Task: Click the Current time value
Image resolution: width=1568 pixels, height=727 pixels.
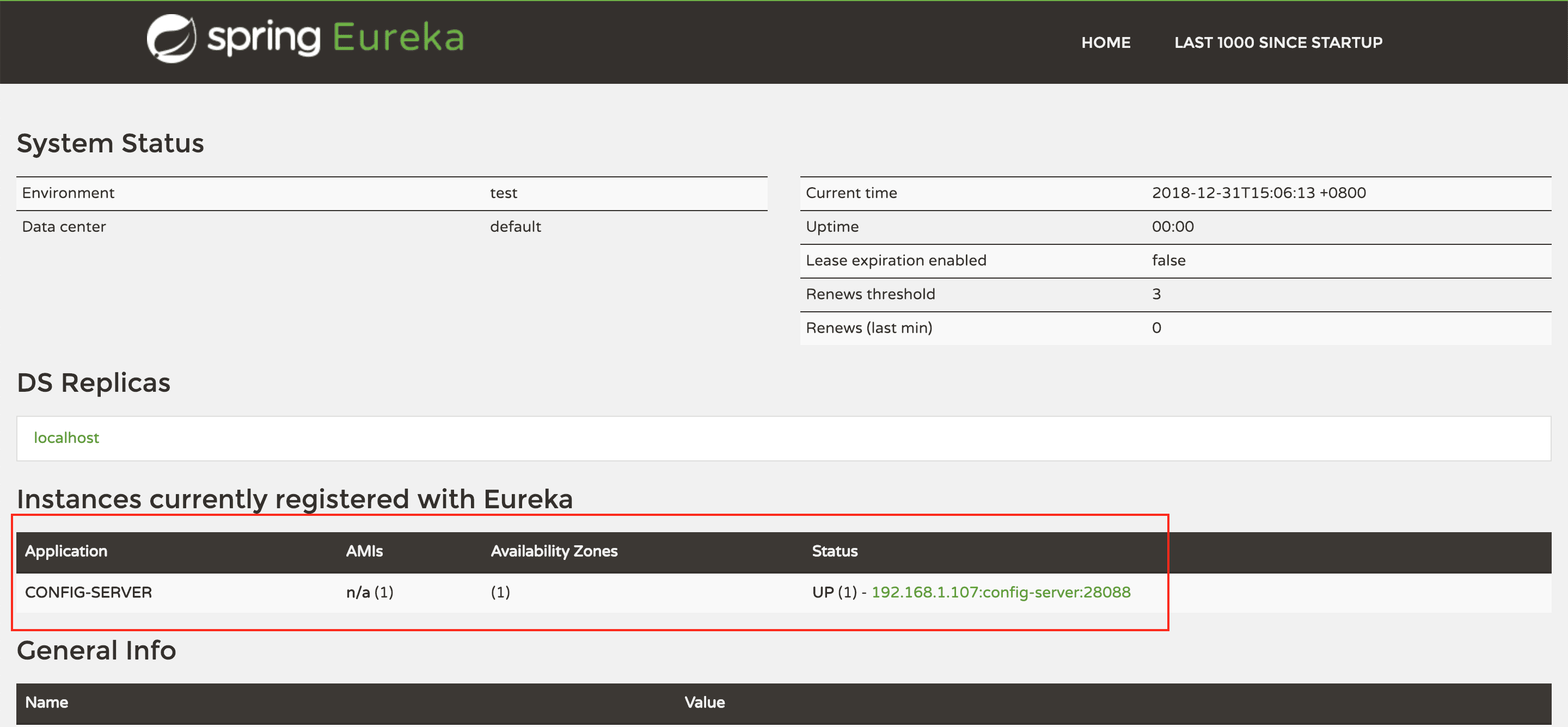Action: pyautogui.click(x=1258, y=193)
